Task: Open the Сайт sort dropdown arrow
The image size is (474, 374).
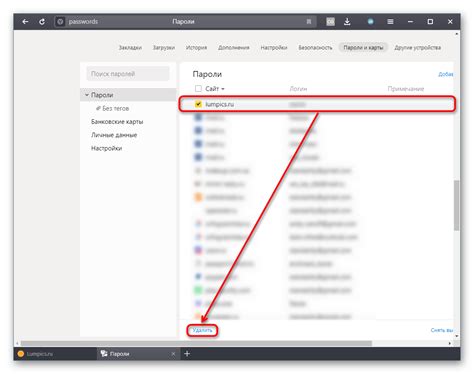Action: point(223,89)
